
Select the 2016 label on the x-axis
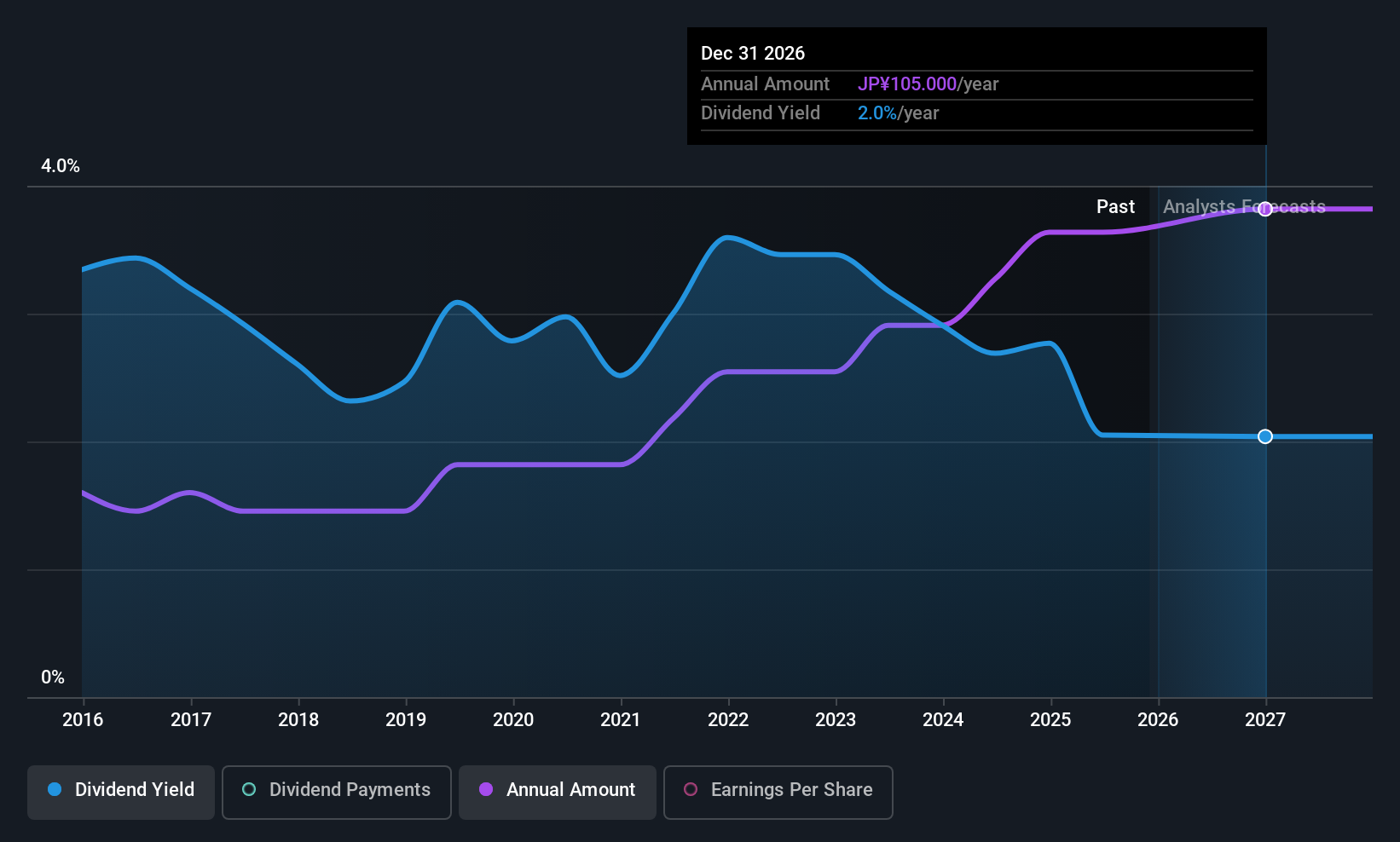(x=83, y=720)
